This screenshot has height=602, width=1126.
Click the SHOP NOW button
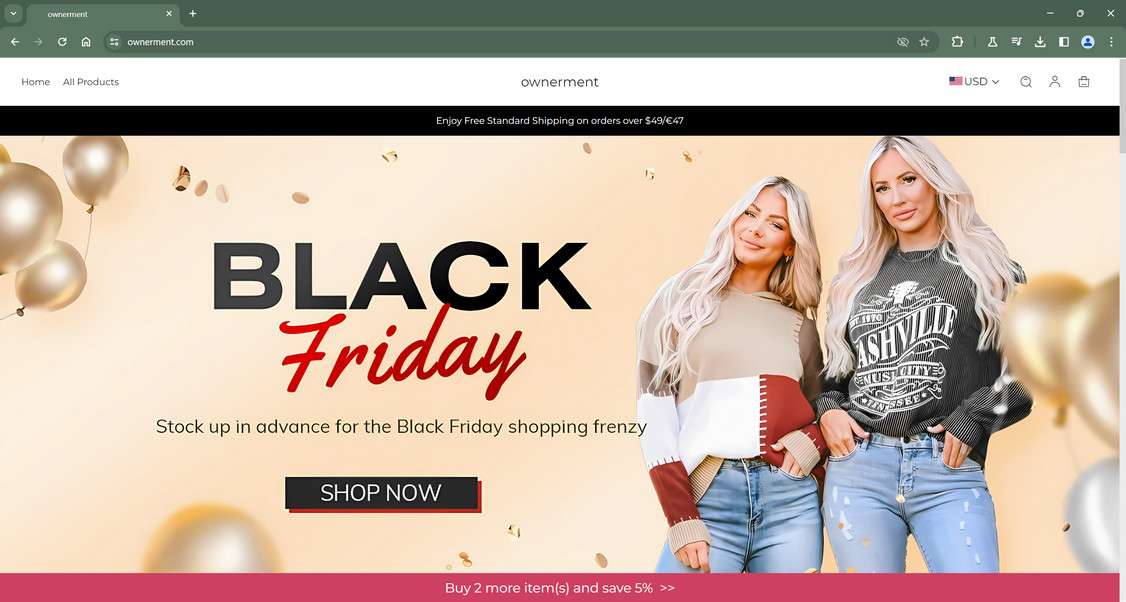[x=382, y=494]
